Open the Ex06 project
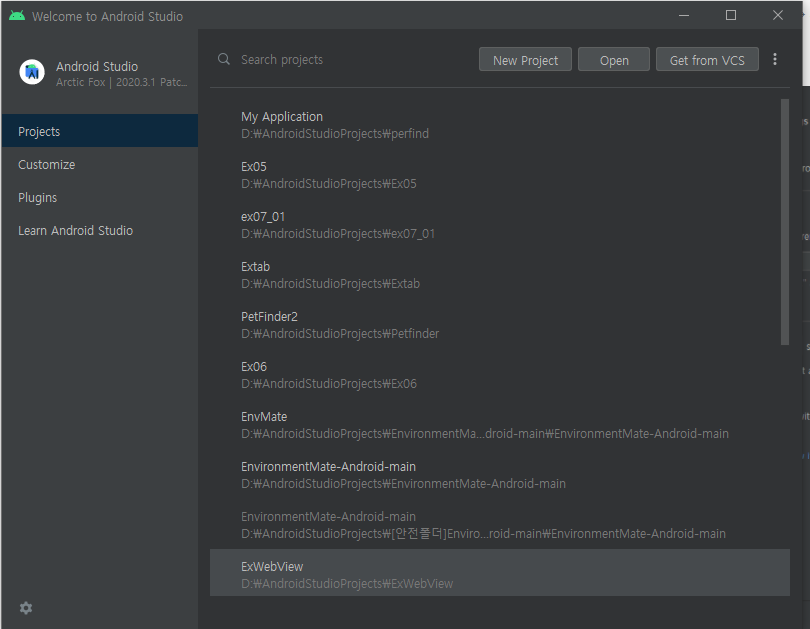This screenshot has width=810, height=629. click(x=500, y=375)
